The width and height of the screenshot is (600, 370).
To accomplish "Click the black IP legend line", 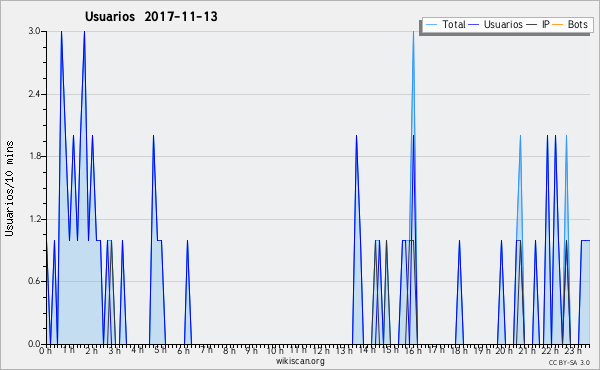I will tap(532, 24).
